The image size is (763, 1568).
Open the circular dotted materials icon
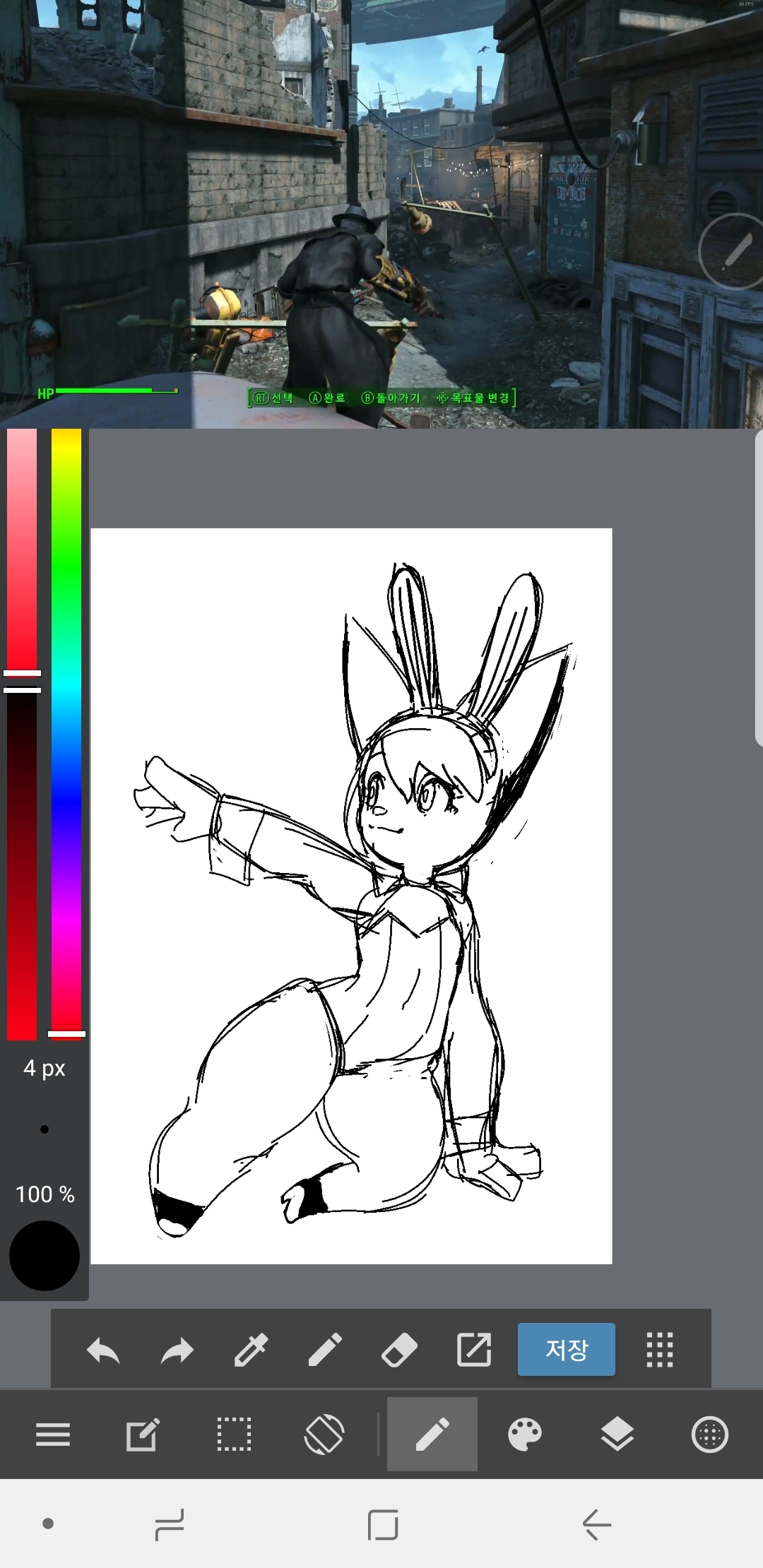coord(709,1435)
